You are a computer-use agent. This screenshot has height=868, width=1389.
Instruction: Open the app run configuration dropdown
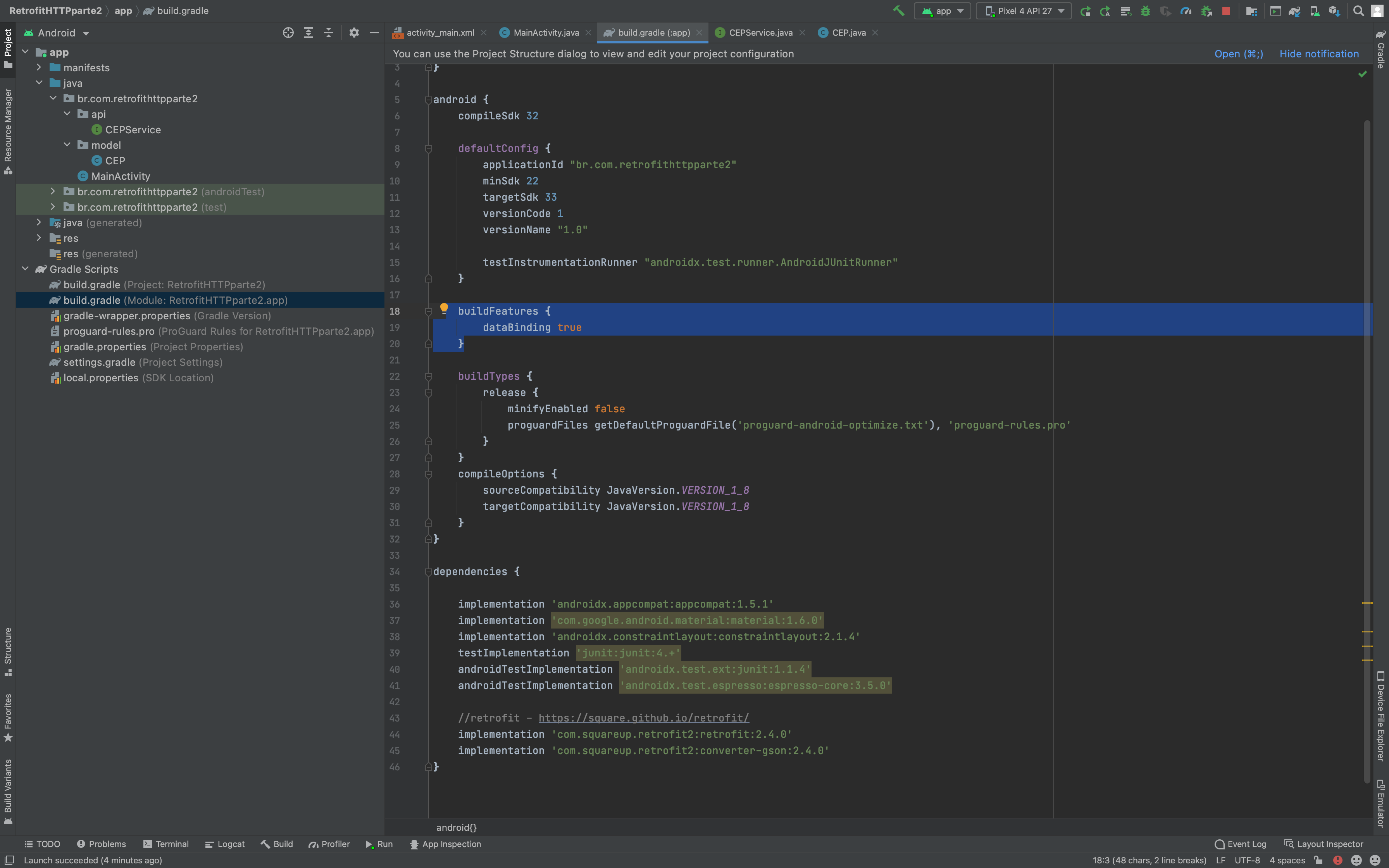(943, 11)
